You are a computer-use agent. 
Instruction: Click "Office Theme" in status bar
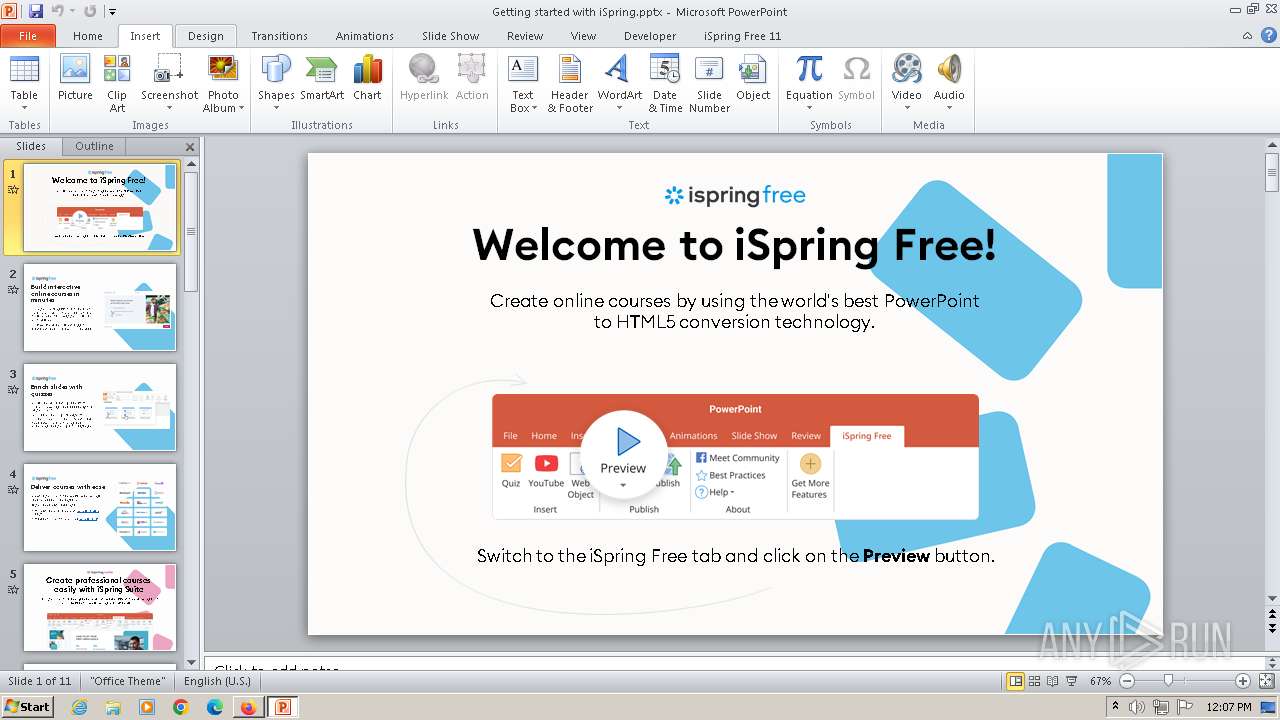[x=127, y=681]
